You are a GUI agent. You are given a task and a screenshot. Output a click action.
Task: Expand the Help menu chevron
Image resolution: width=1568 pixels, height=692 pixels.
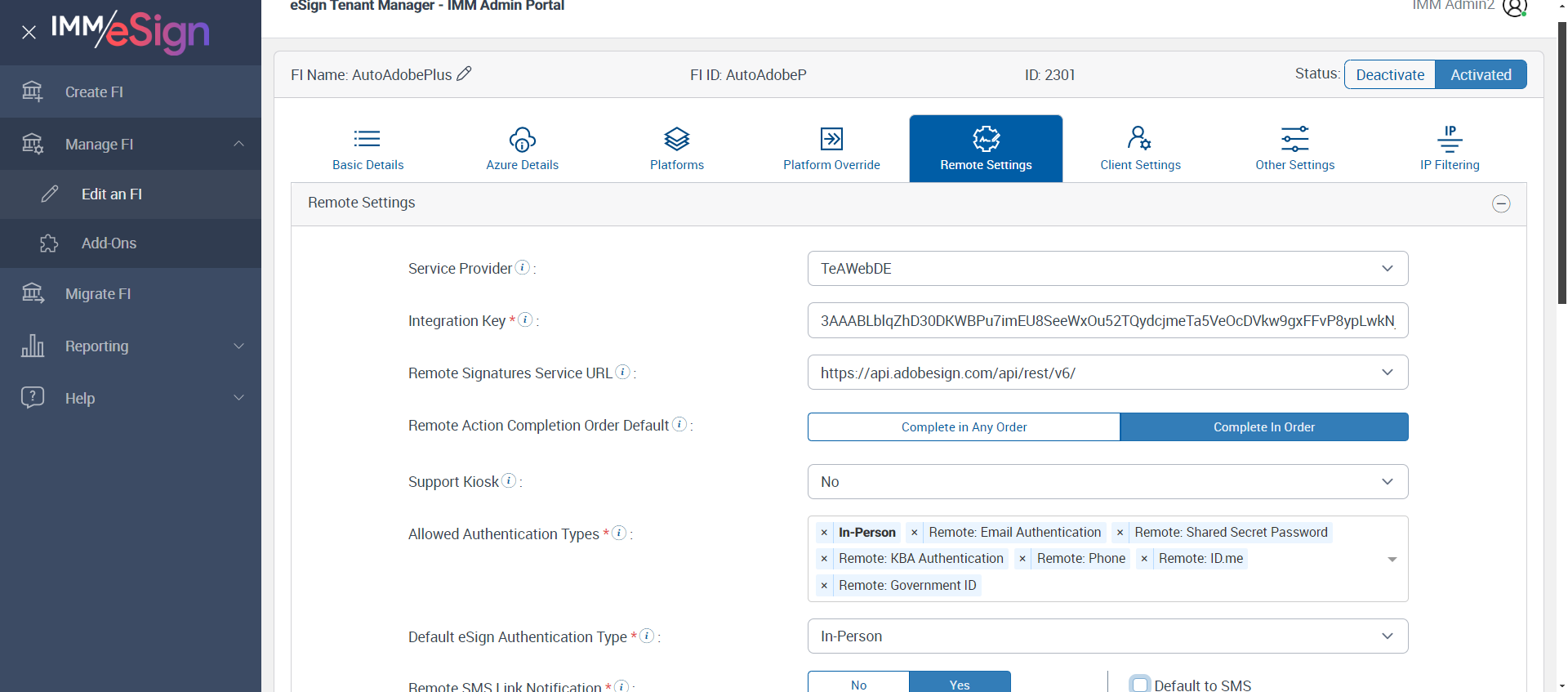click(x=238, y=398)
